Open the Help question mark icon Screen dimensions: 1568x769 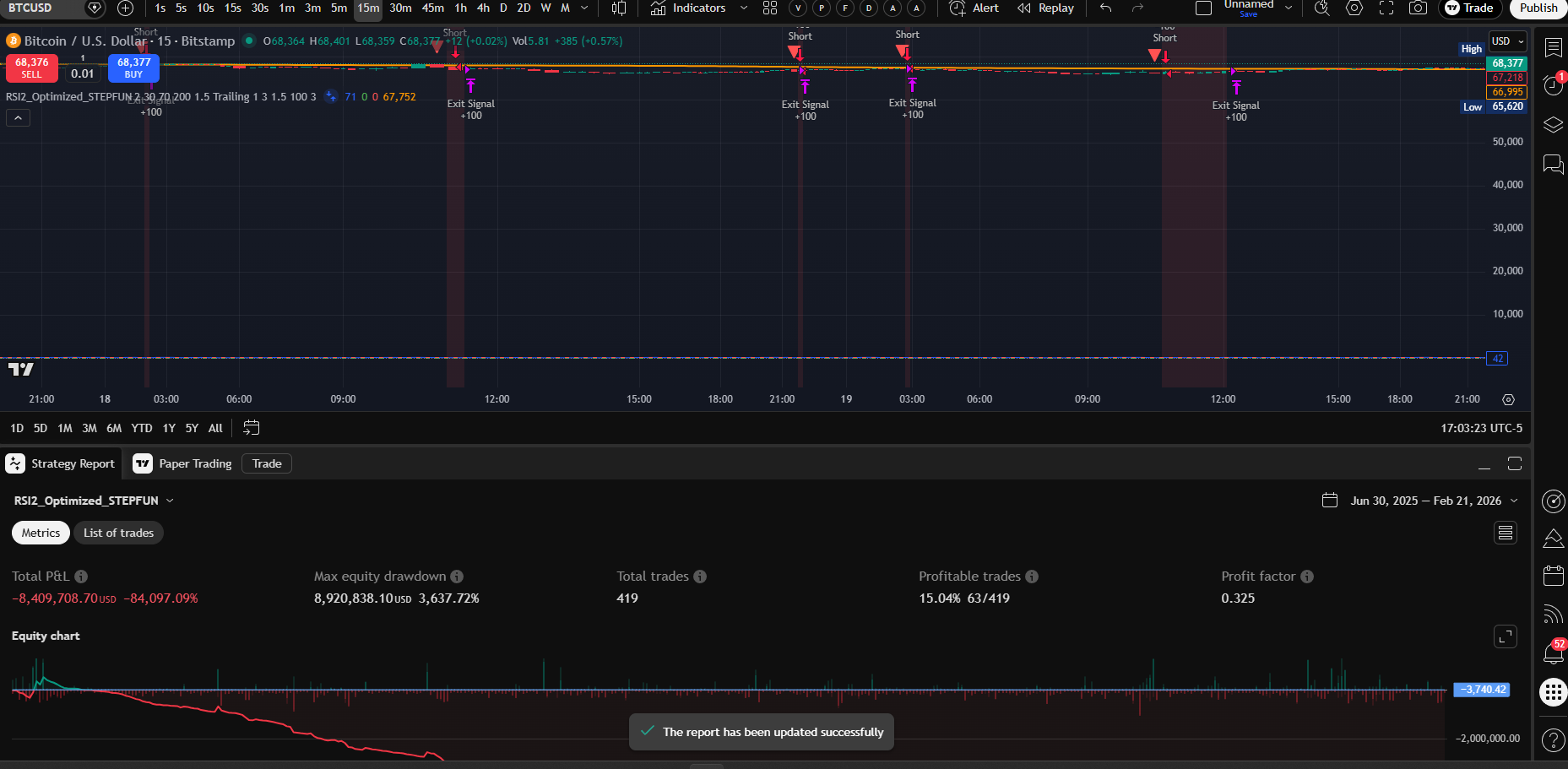[x=1553, y=740]
